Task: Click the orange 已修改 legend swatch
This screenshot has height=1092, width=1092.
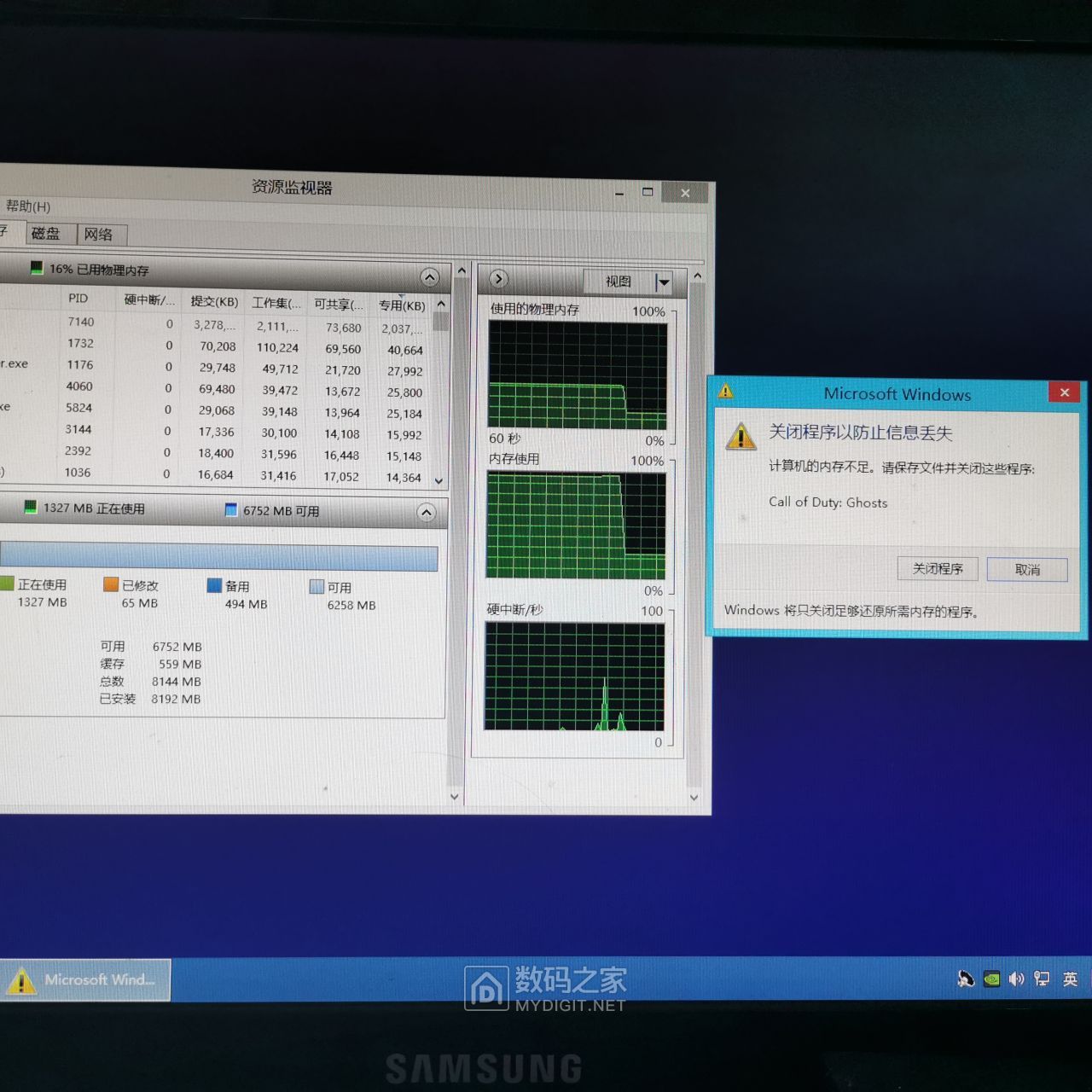Action: pyautogui.click(x=111, y=584)
